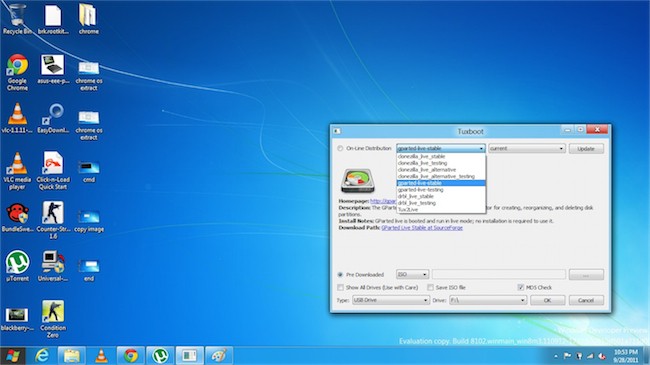Select the BundleSwe monkey desktop icon

coord(17,217)
